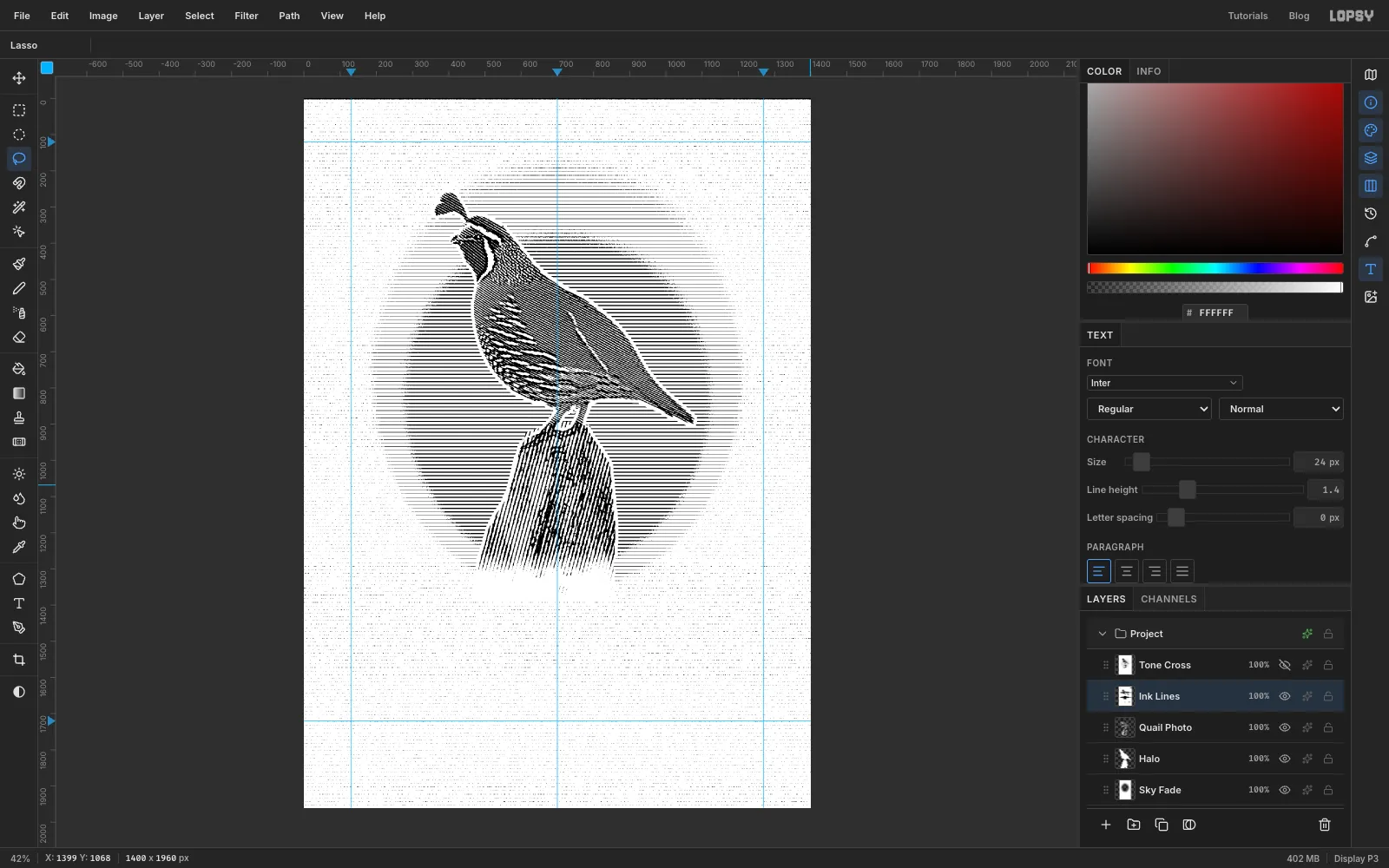
Task: Choose the Magic Wand tool
Action: 19,207
